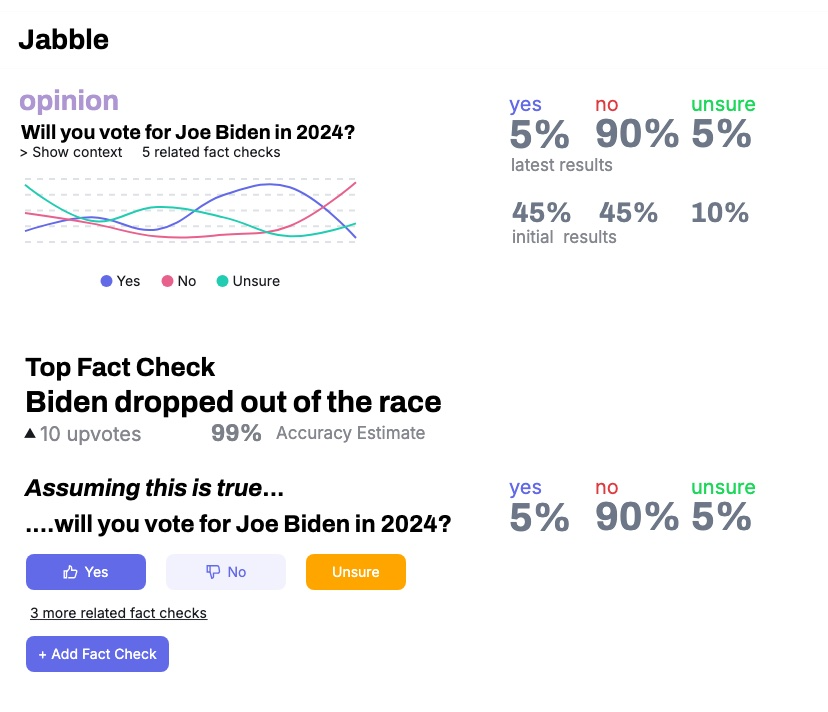The width and height of the screenshot is (828, 712).
Task: Click inside the opinion trend chart
Action: click(x=190, y=209)
